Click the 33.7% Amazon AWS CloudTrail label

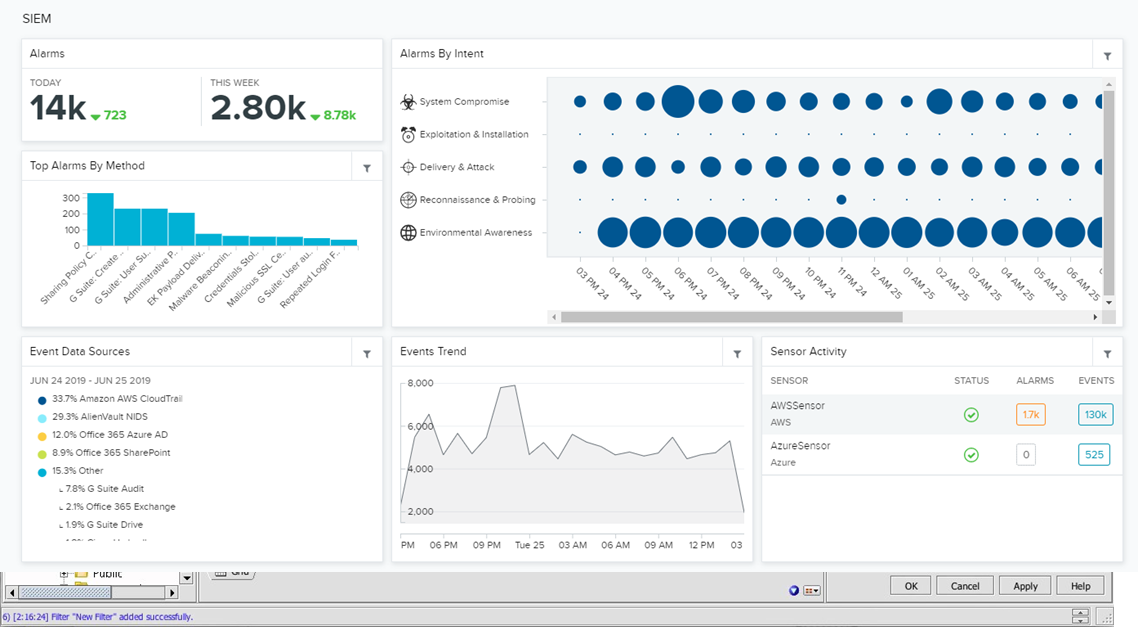[117, 398]
